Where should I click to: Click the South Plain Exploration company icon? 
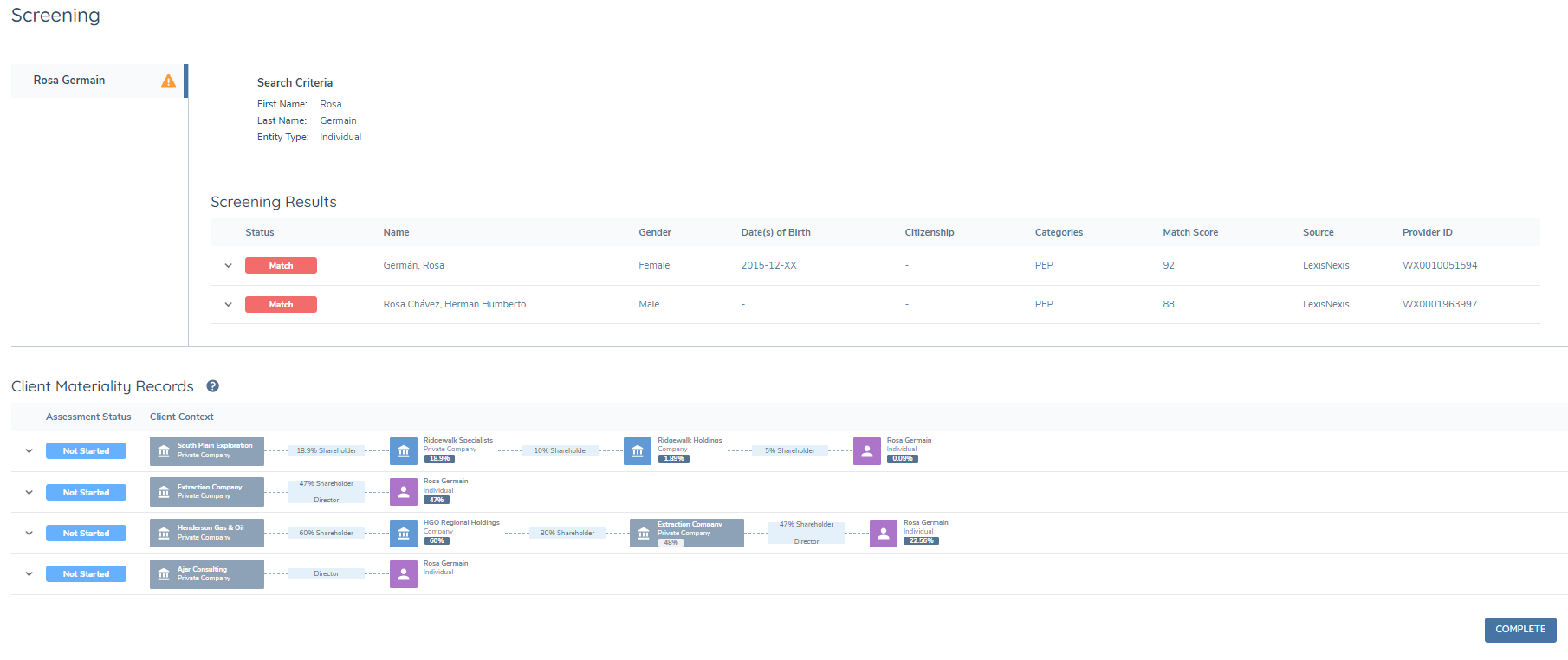(x=164, y=451)
